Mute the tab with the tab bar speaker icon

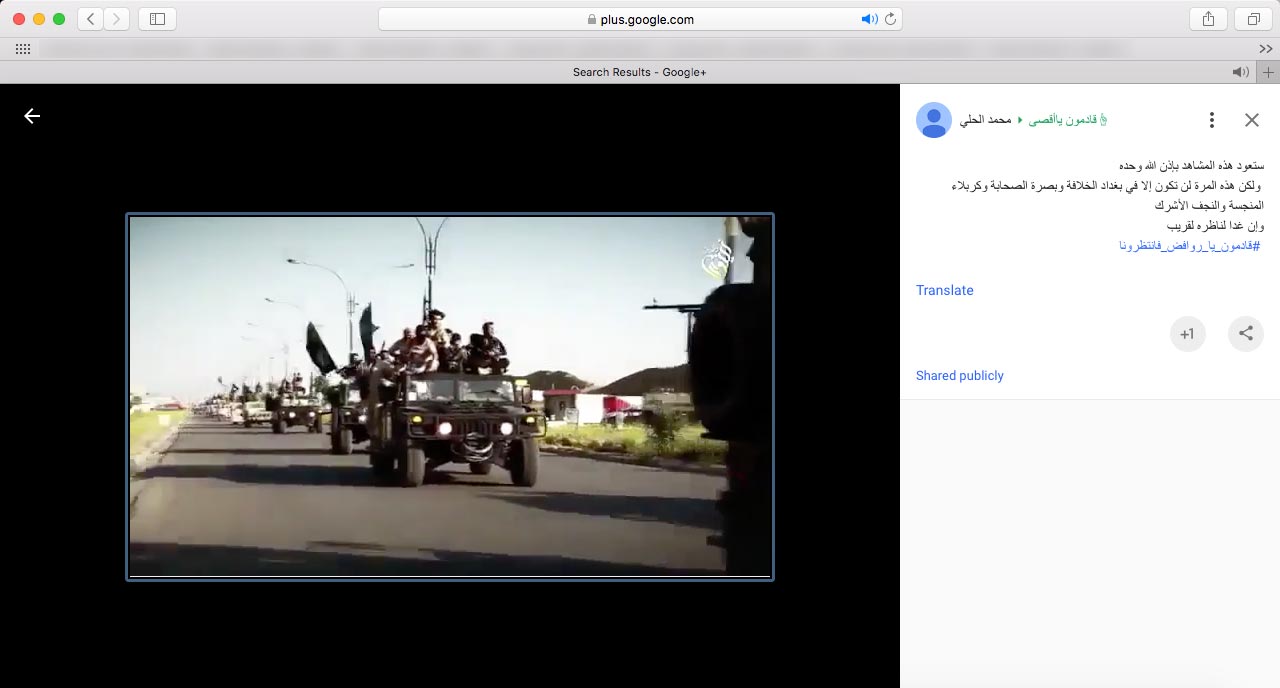1240,72
